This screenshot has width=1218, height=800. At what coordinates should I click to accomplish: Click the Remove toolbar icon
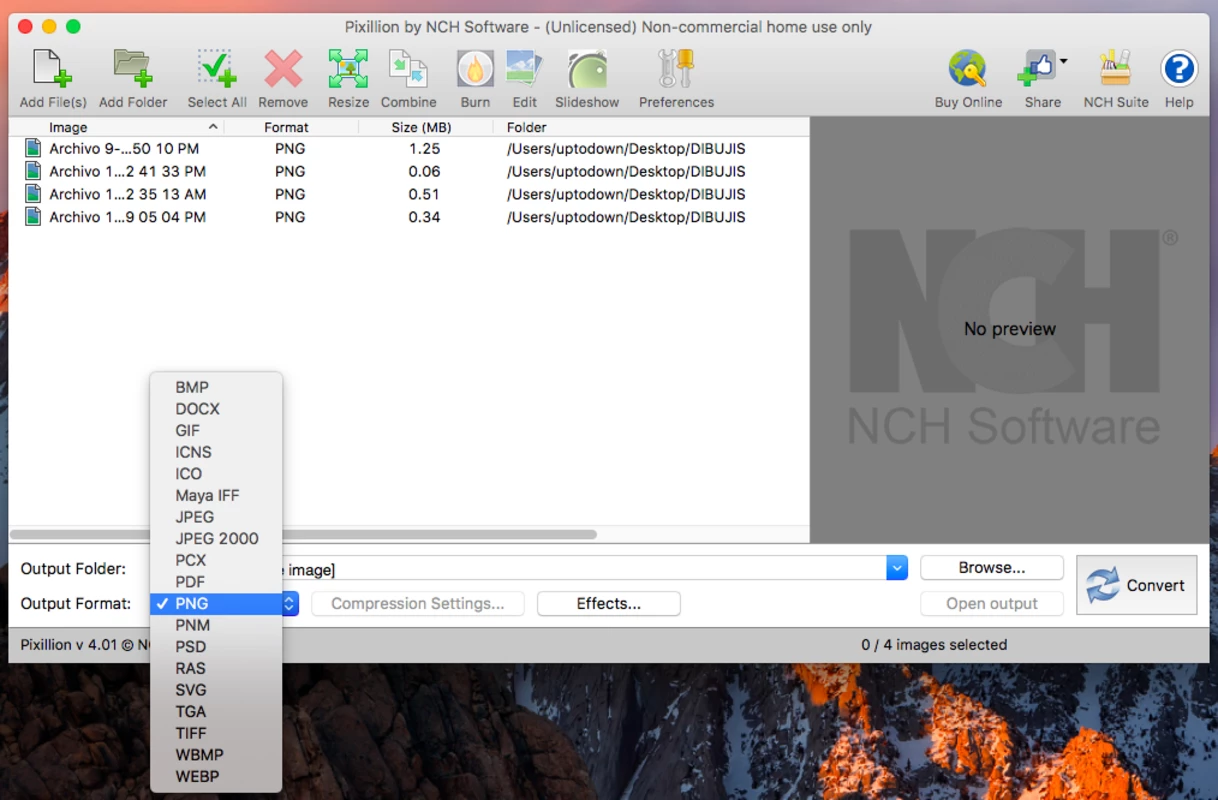283,69
